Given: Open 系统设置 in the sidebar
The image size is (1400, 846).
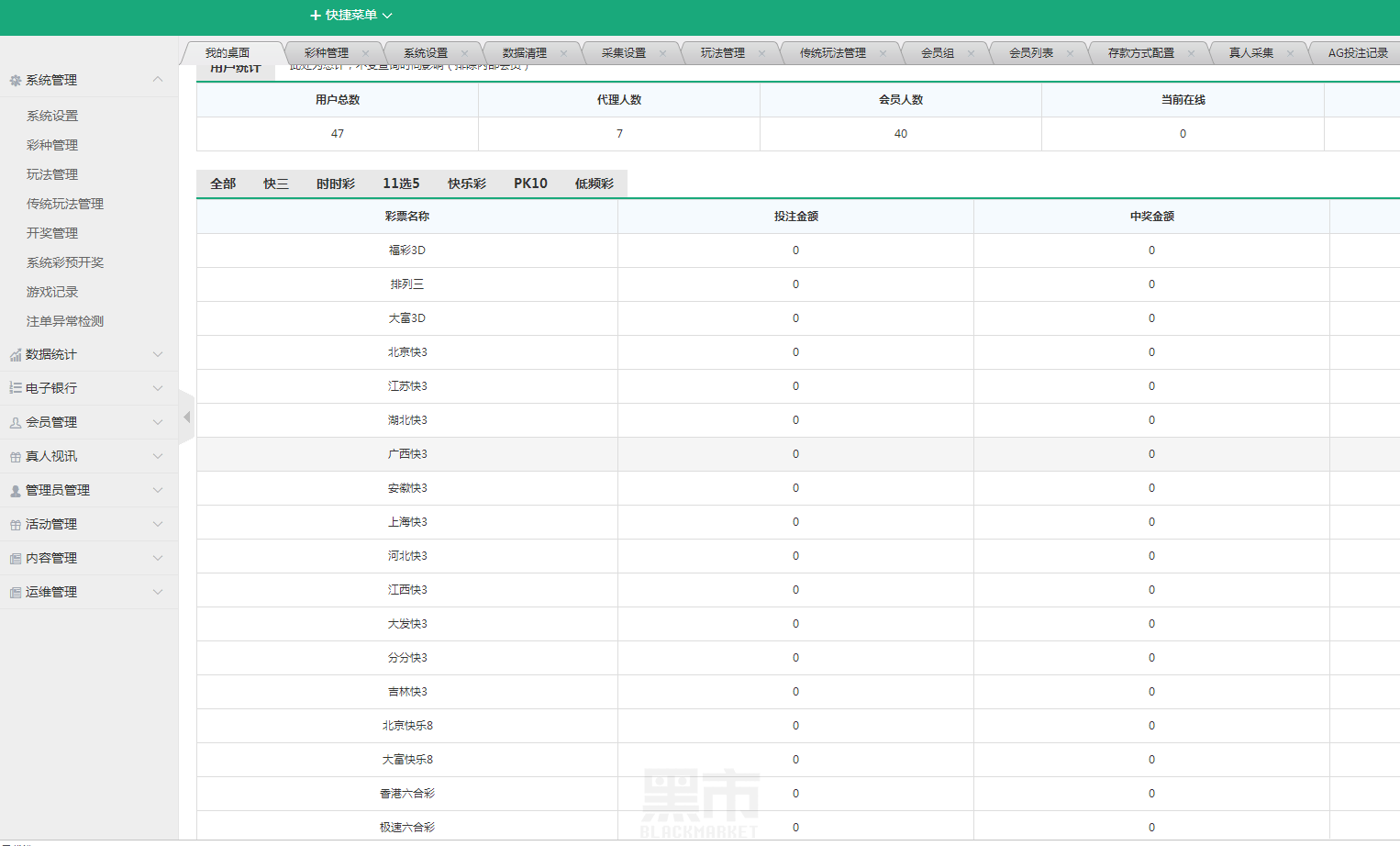Looking at the screenshot, I should pyautogui.click(x=52, y=116).
